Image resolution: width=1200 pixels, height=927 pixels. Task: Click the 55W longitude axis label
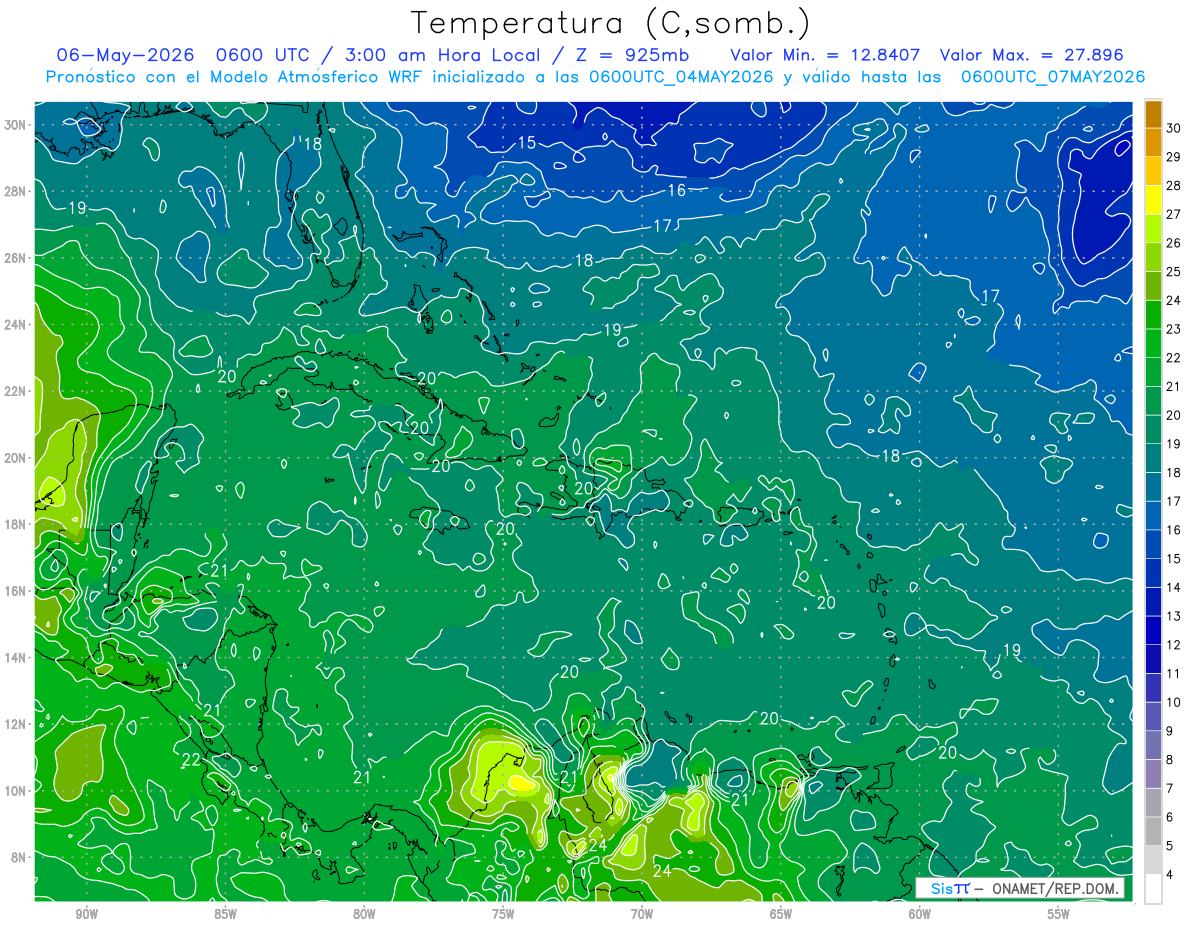click(x=1058, y=913)
